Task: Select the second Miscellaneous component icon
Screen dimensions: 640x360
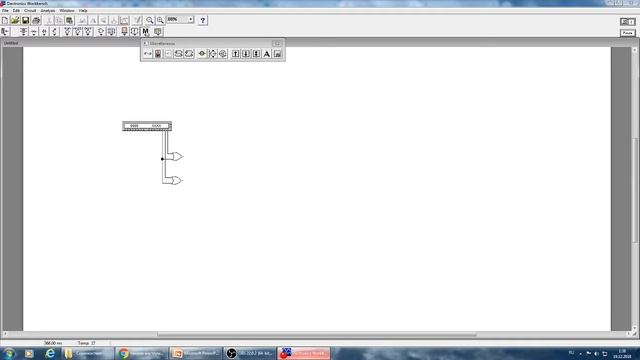Action: (158, 54)
